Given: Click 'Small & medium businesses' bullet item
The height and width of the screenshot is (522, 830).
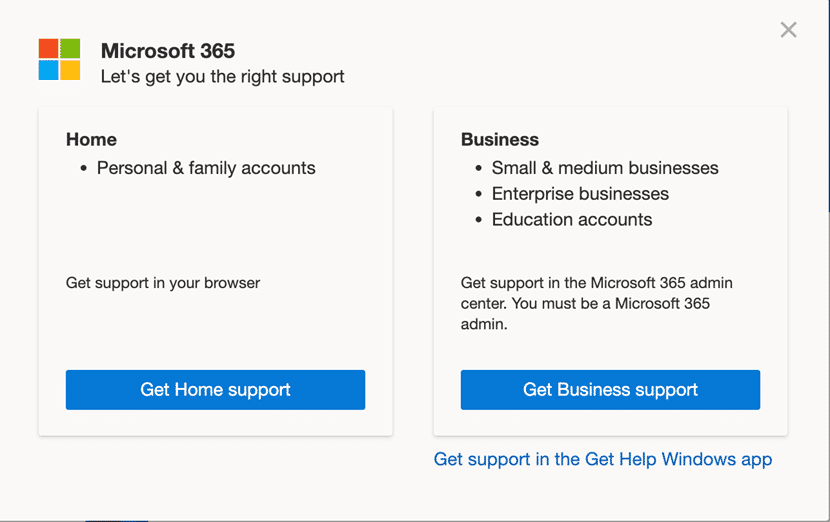Looking at the screenshot, I should [x=605, y=168].
